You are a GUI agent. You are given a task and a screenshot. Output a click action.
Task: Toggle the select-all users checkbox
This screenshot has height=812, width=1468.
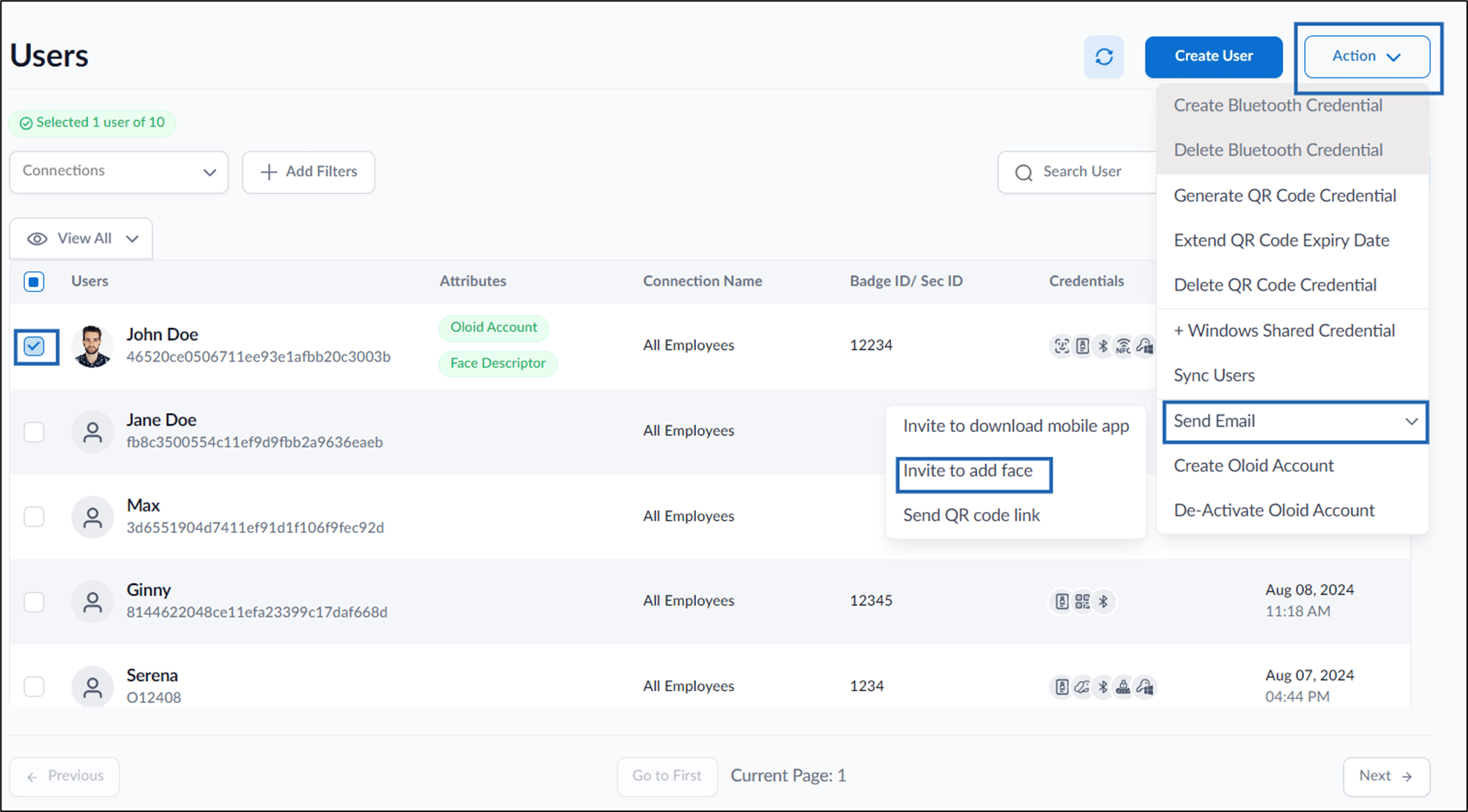pyautogui.click(x=34, y=281)
